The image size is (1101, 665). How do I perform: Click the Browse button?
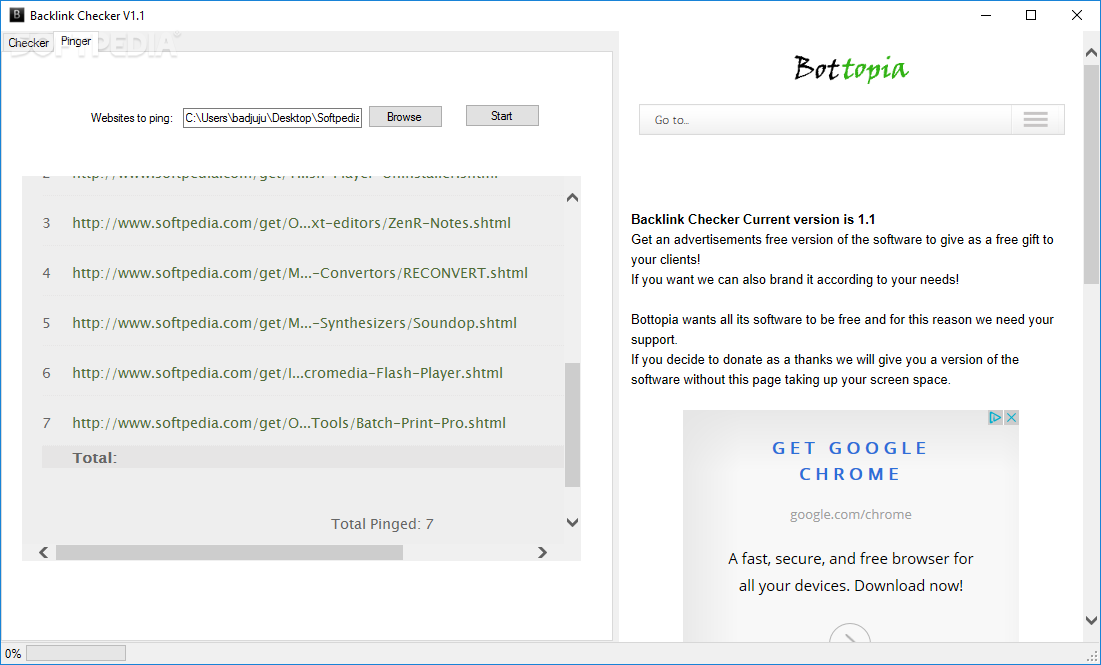click(x=405, y=117)
